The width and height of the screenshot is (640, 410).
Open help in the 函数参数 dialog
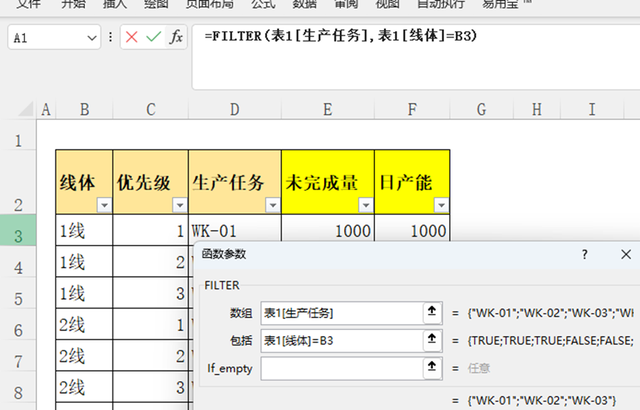[x=584, y=254]
